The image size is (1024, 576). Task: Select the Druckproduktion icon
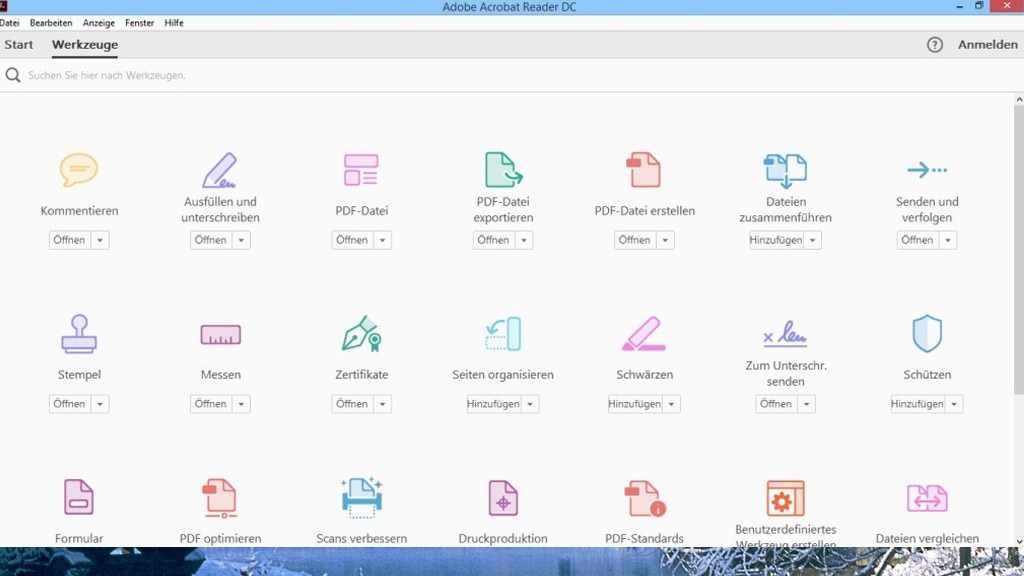(x=502, y=498)
